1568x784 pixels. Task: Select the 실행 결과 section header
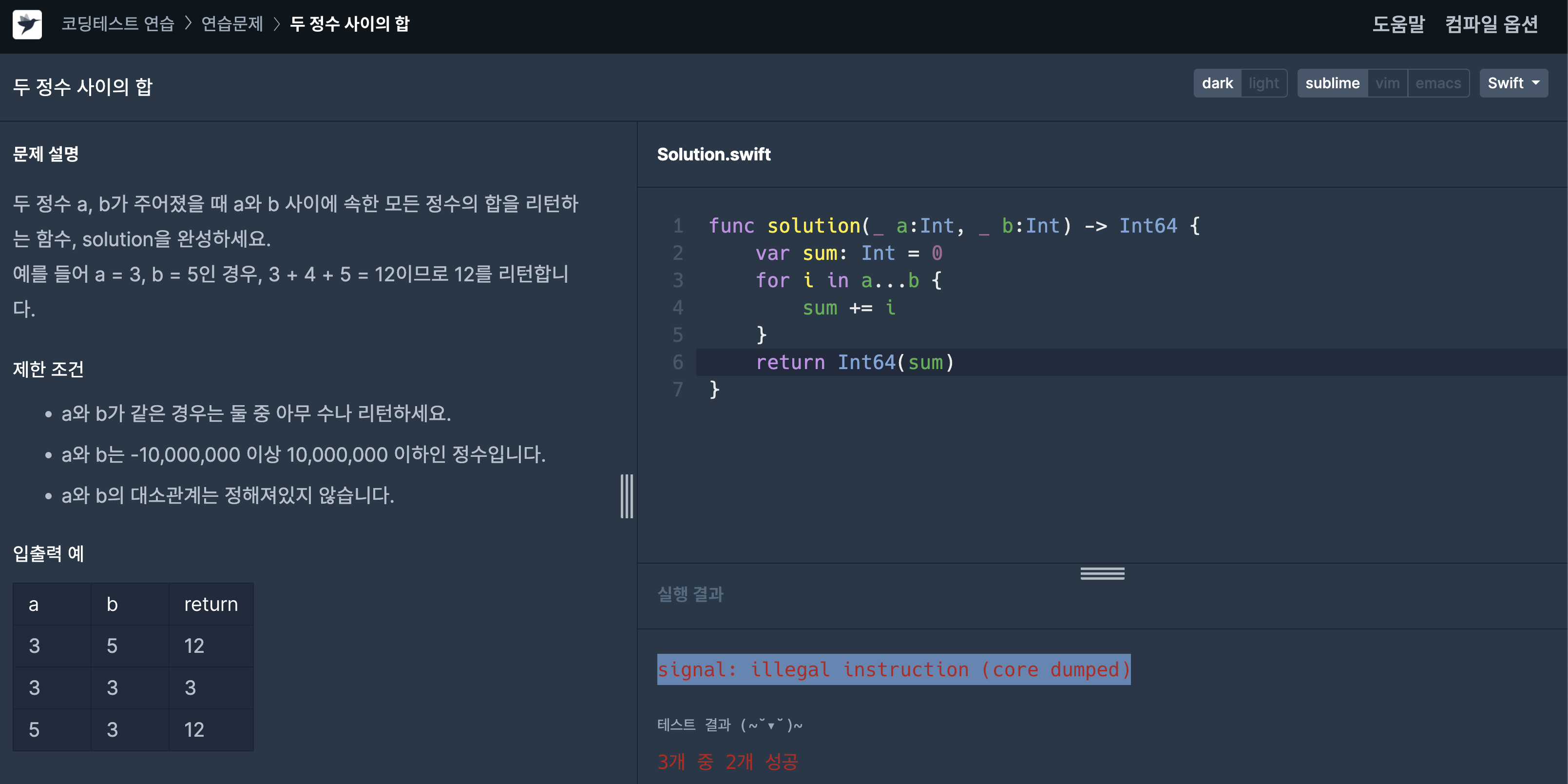click(x=690, y=594)
